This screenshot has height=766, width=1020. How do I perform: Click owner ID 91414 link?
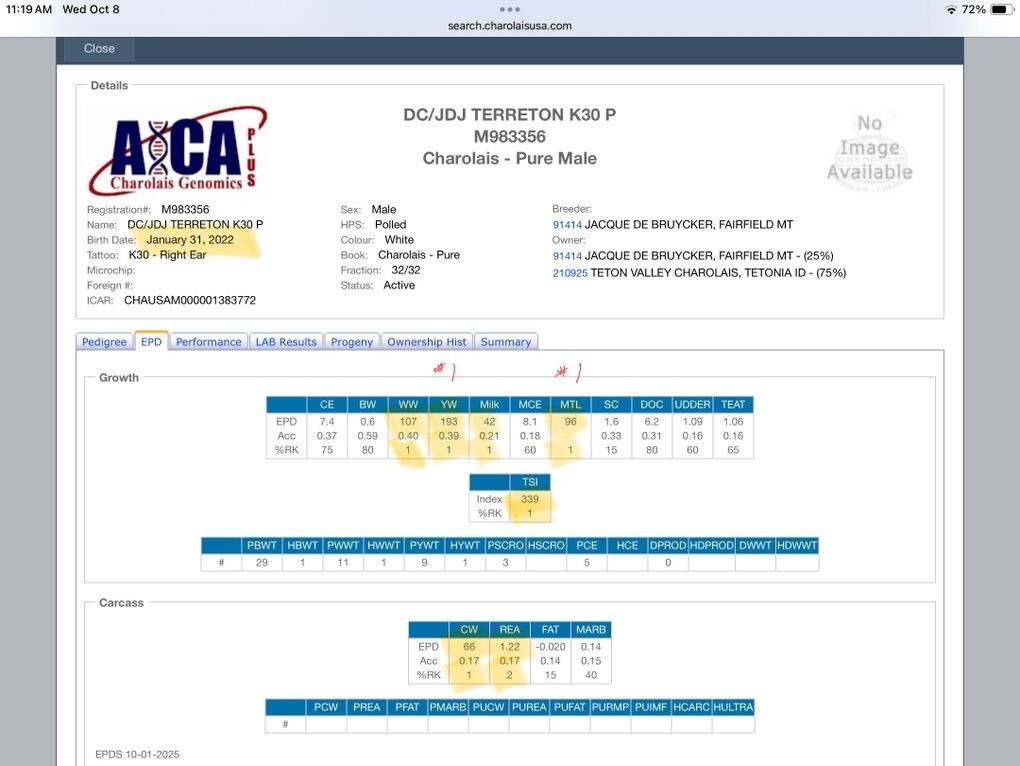pyautogui.click(x=566, y=256)
